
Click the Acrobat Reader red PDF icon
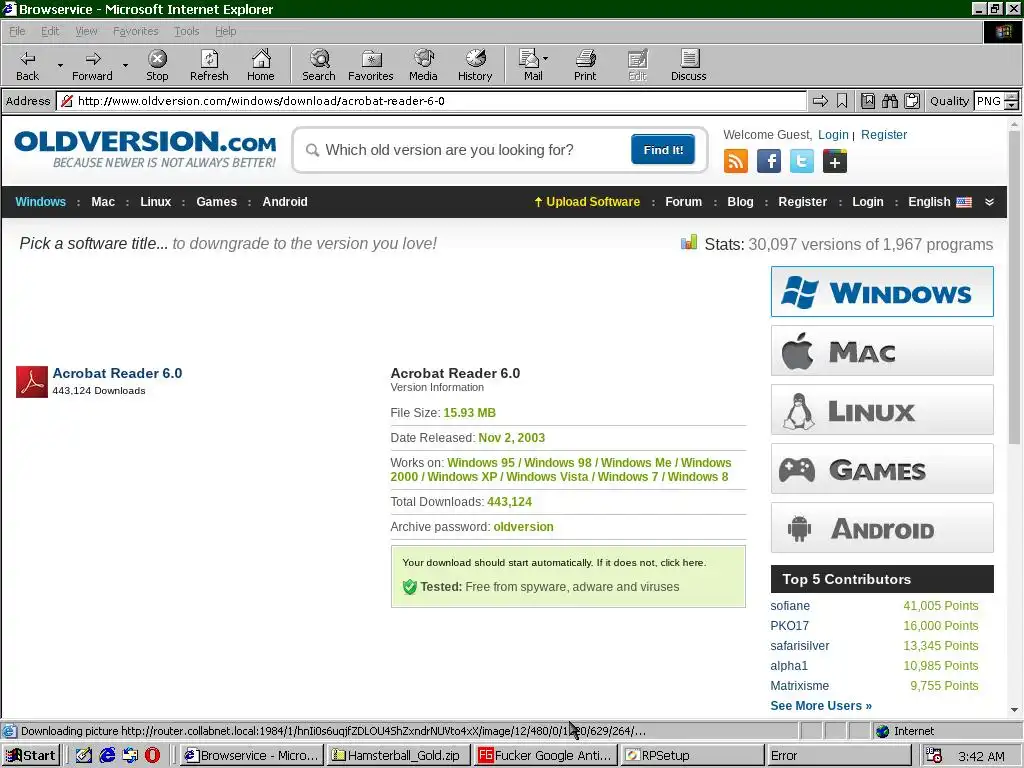coord(31,381)
